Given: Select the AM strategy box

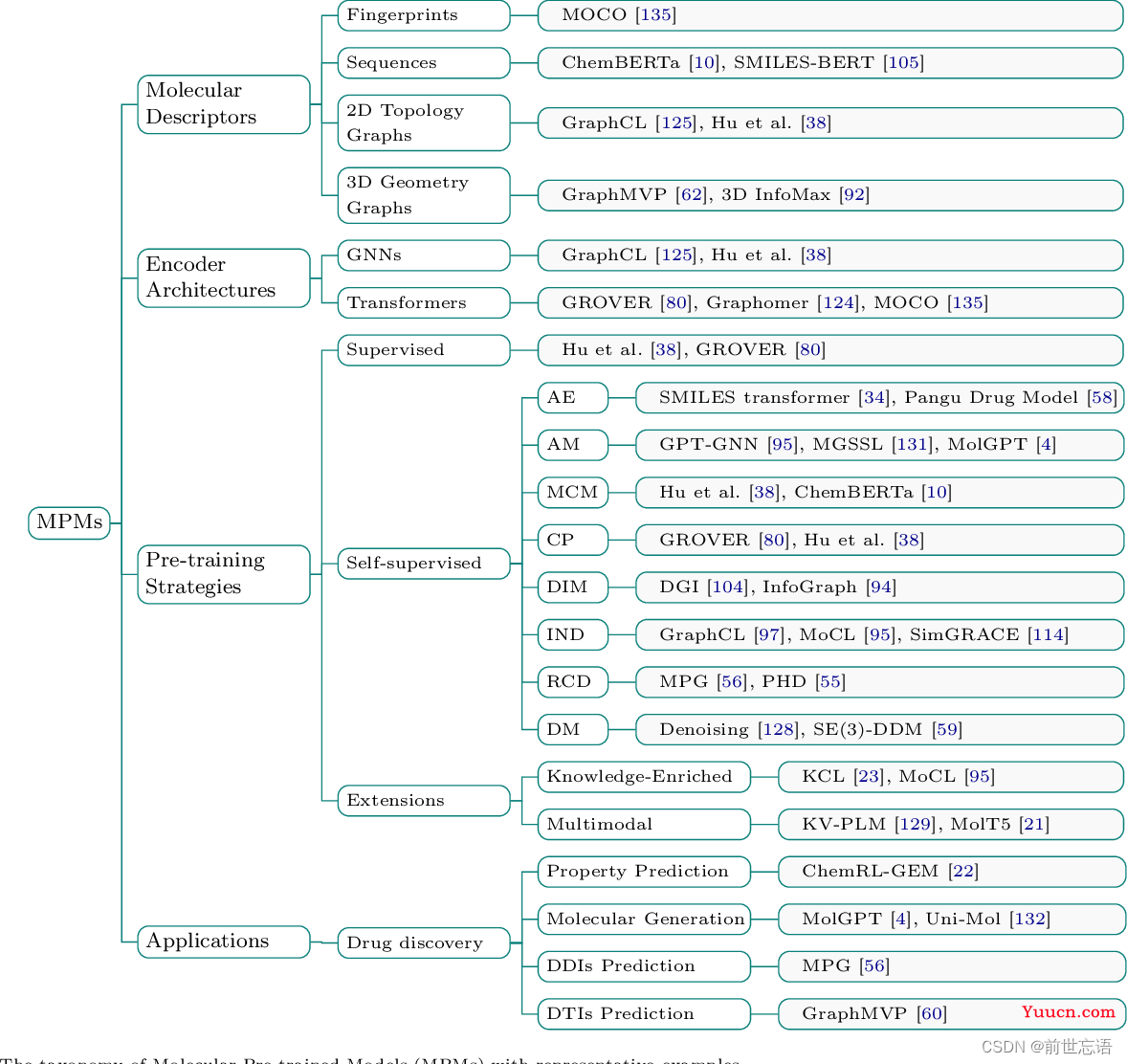Looking at the screenshot, I should (573, 445).
